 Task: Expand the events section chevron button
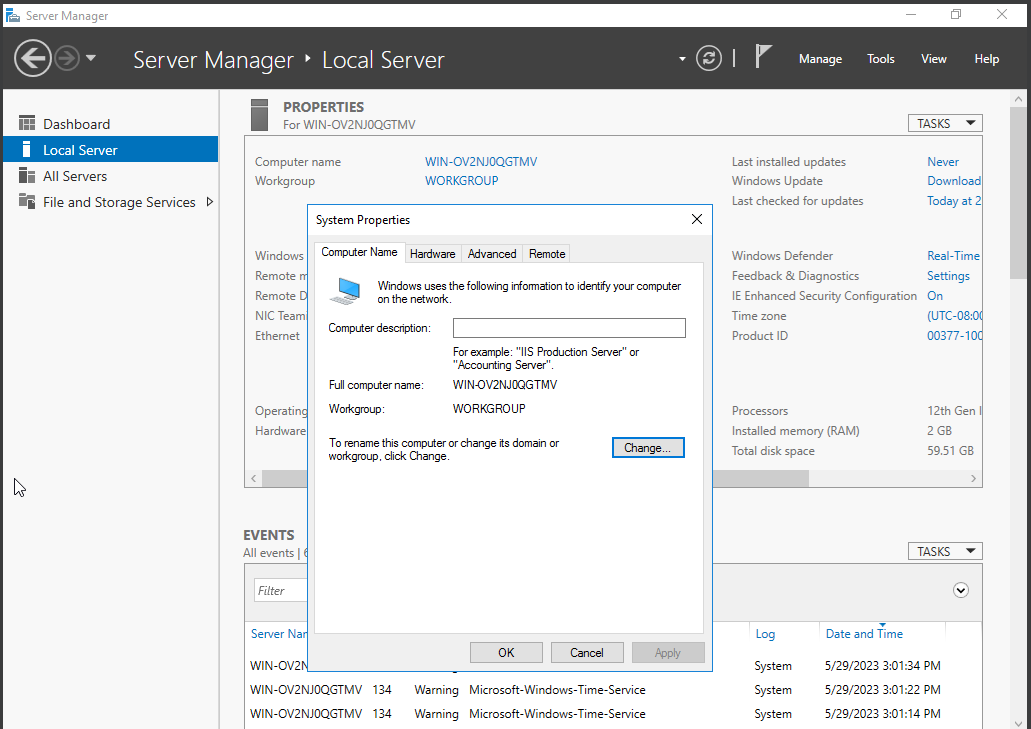[961, 590]
